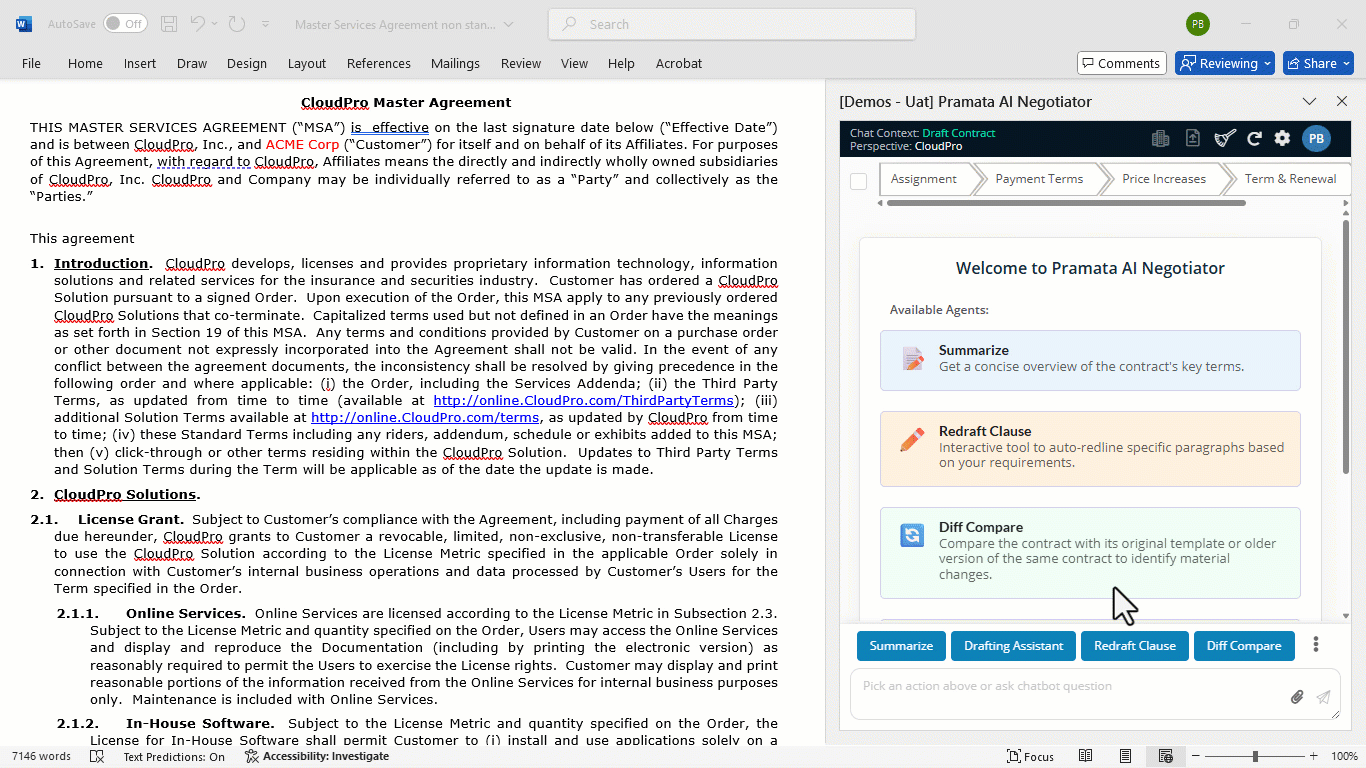Enable Focus mode in the status bar
1366x768 pixels.
click(1030, 756)
